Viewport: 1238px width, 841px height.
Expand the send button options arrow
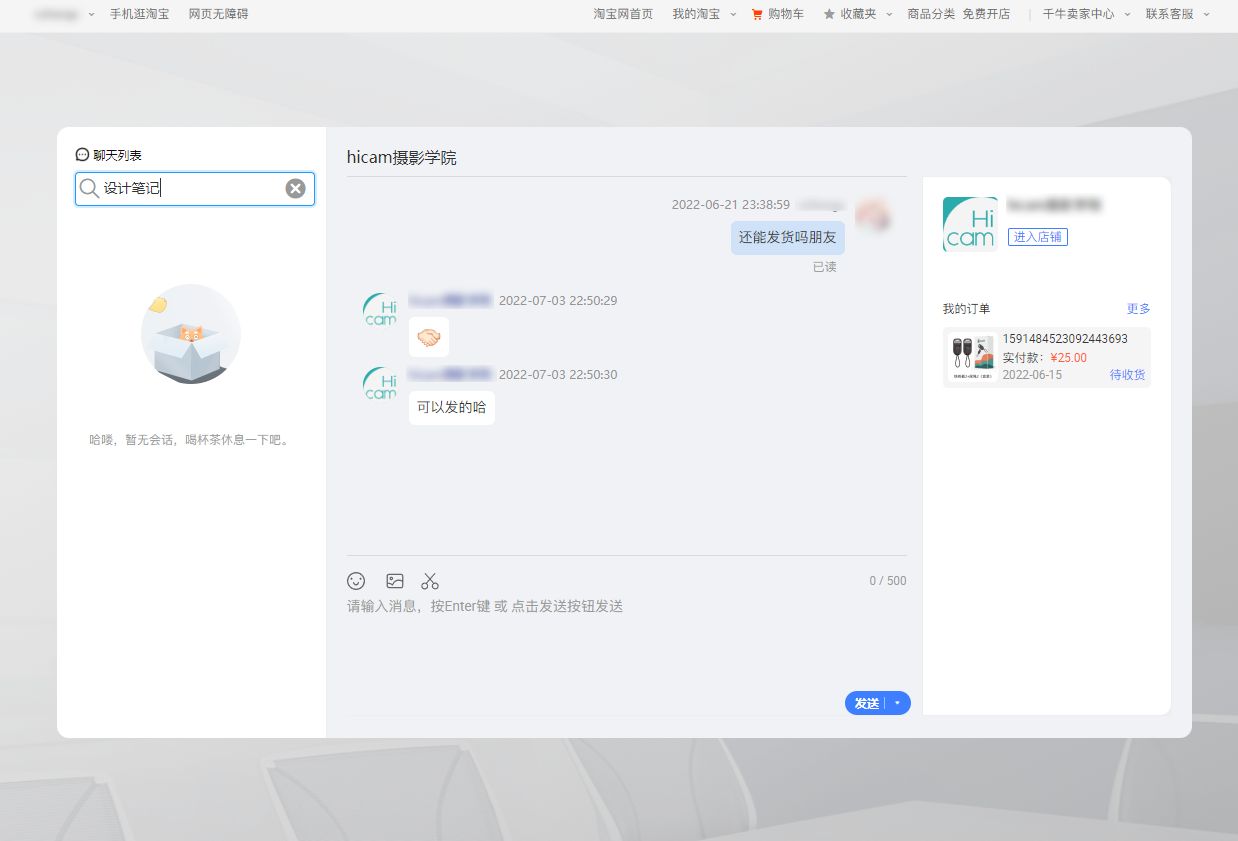(897, 703)
